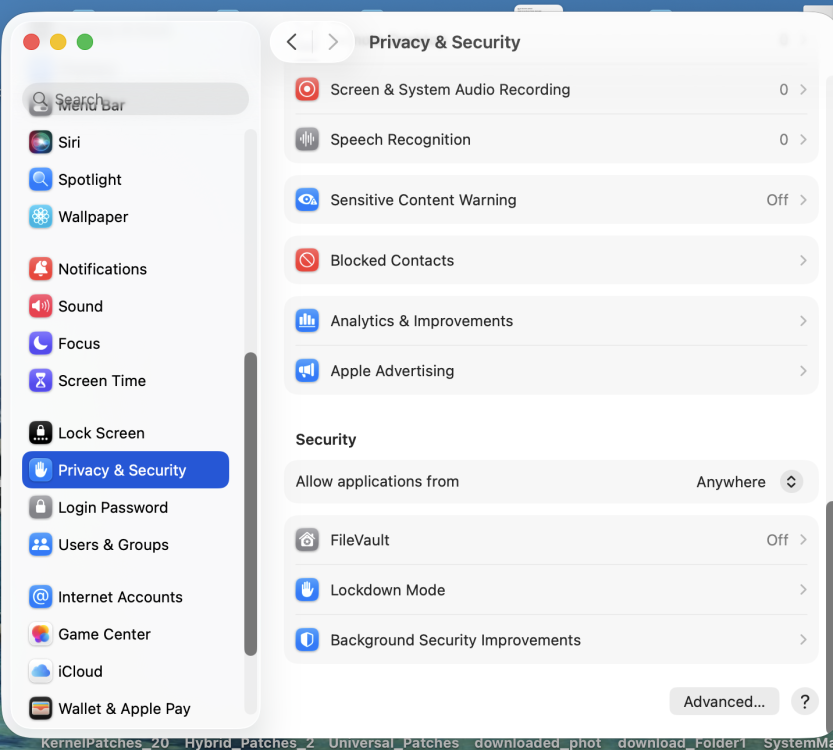The height and width of the screenshot is (750, 833).
Task: Click the Speech Recognition waveform icon
Action: pyautogui.click(x=307, y=139)
